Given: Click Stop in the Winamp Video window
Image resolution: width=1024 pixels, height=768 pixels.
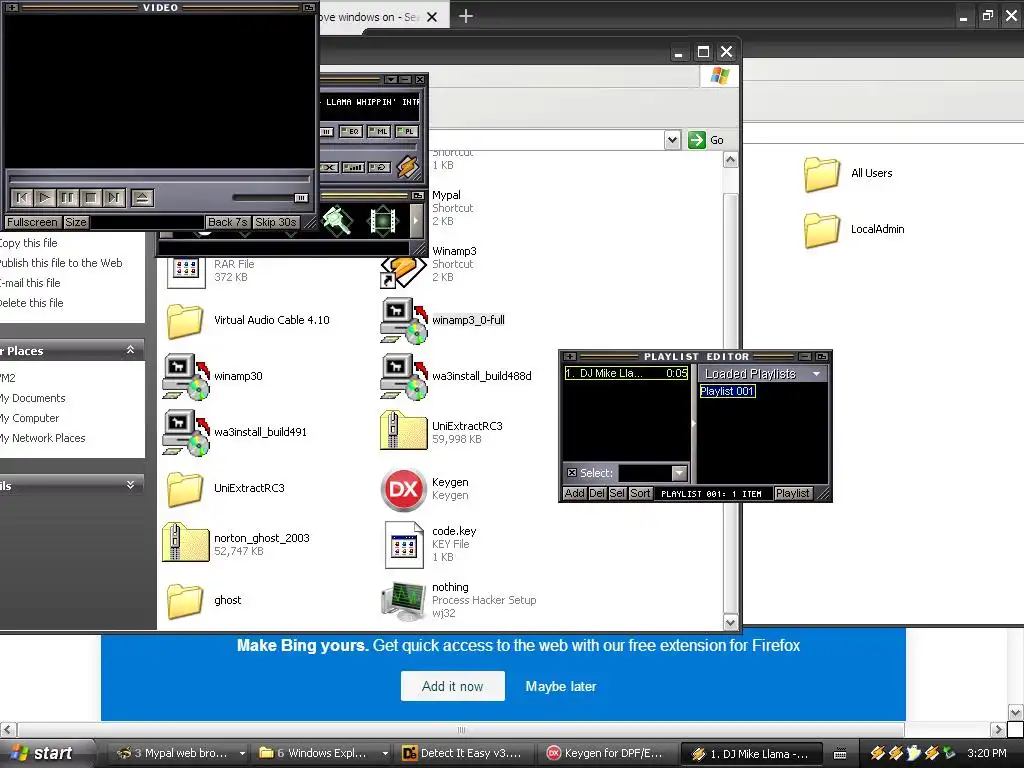Looking at the screenshot, I should [91, 197].
